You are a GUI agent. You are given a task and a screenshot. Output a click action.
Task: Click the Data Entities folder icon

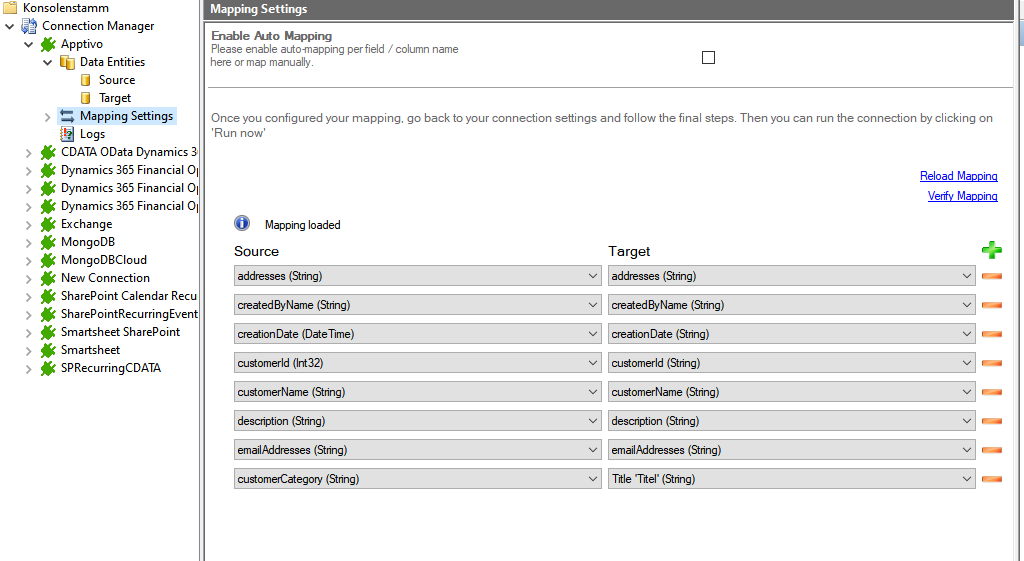67,62
